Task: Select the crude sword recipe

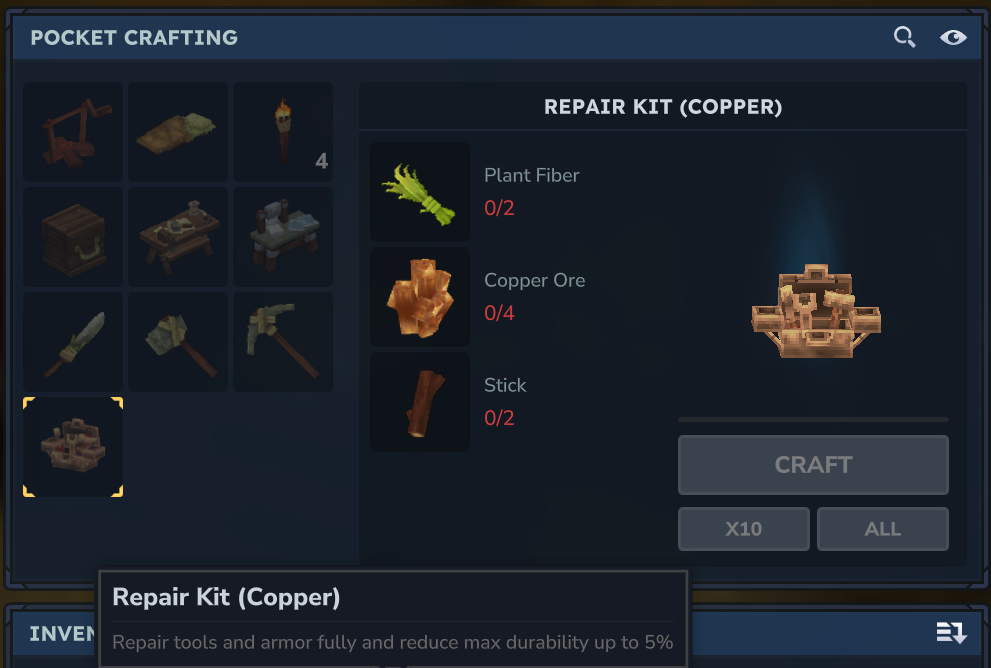Action: pos(73,342)
